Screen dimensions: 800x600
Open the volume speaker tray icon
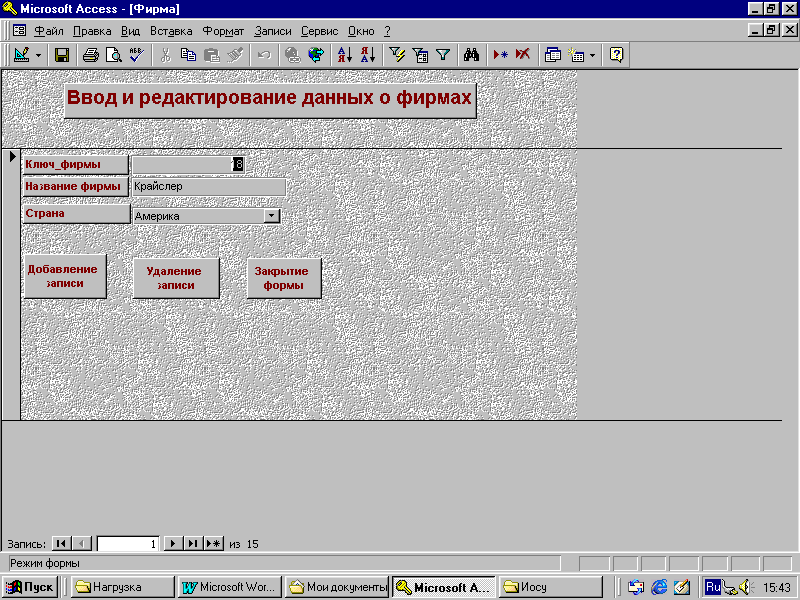[x=746, y=587]
